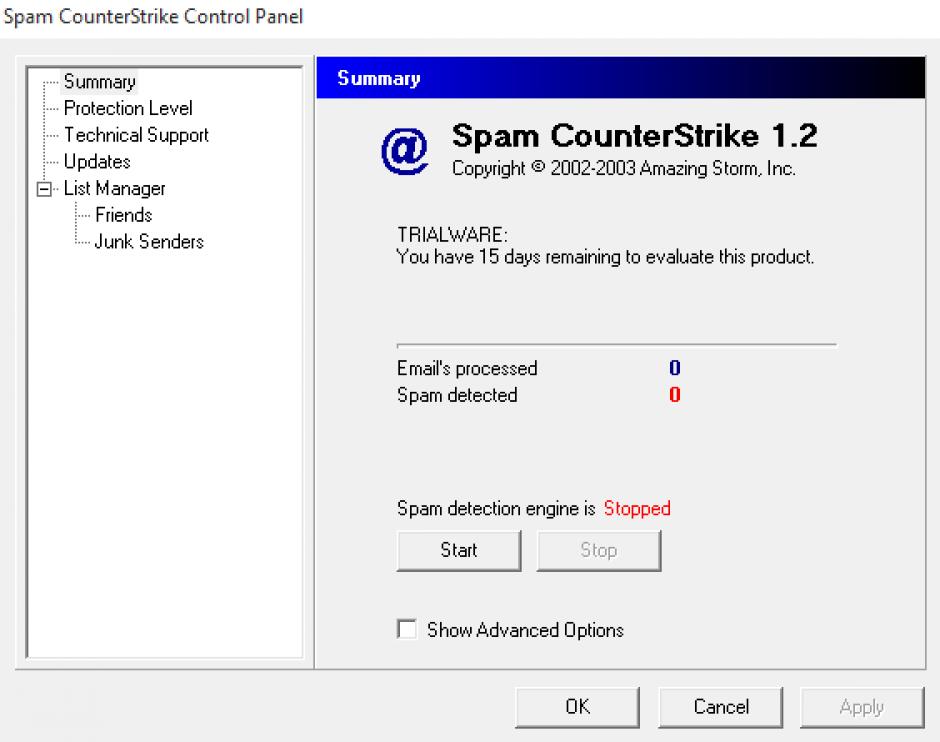Click the blue @ Spam CounterStrike logo
Viewport: 940px width, 742px height.
pyautogui.click(x=405, y=150)
